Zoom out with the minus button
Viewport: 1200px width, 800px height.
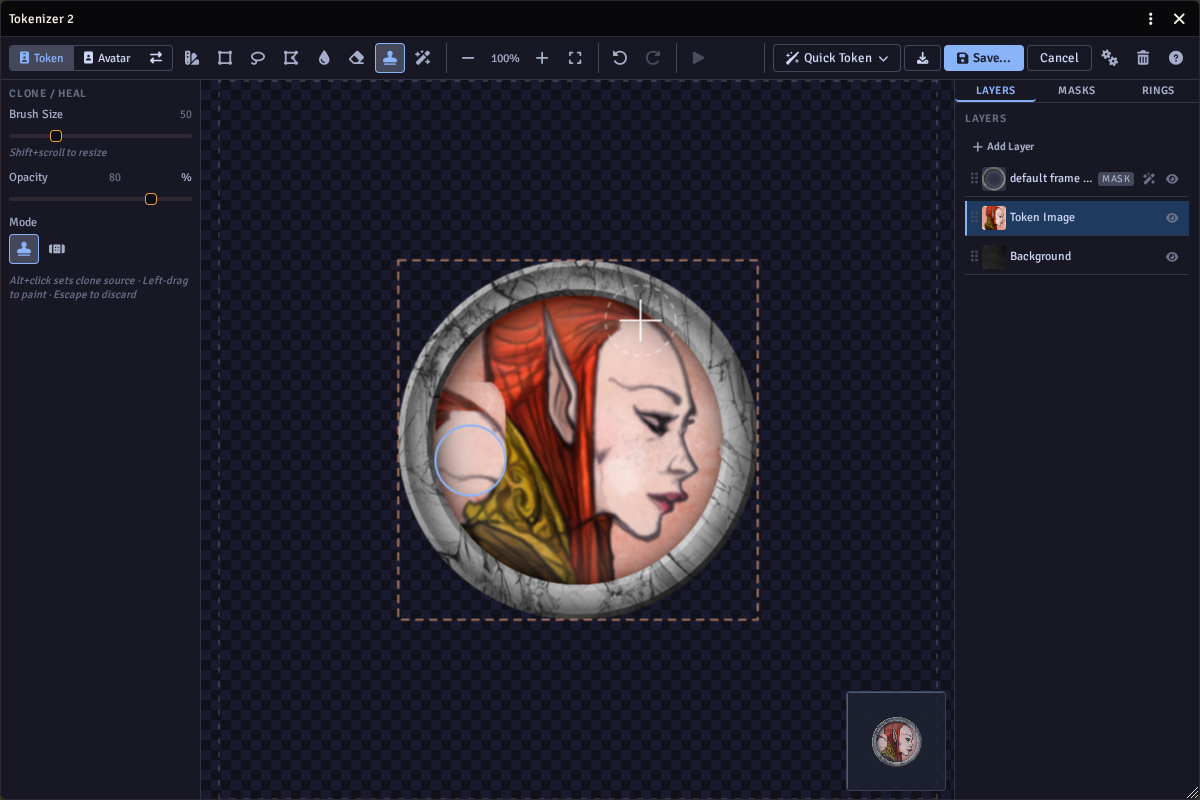pos(468,58)
